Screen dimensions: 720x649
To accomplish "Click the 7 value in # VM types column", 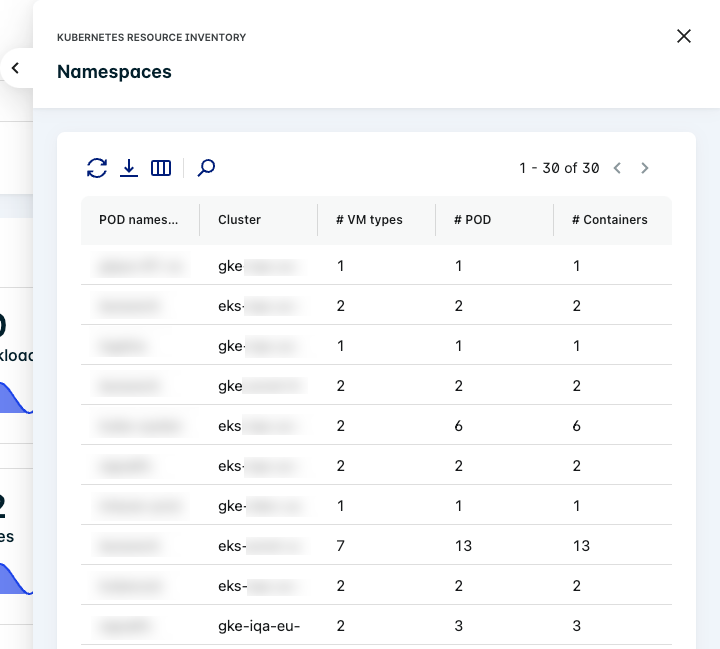I will pyautogui.click(x=340, y=546).
